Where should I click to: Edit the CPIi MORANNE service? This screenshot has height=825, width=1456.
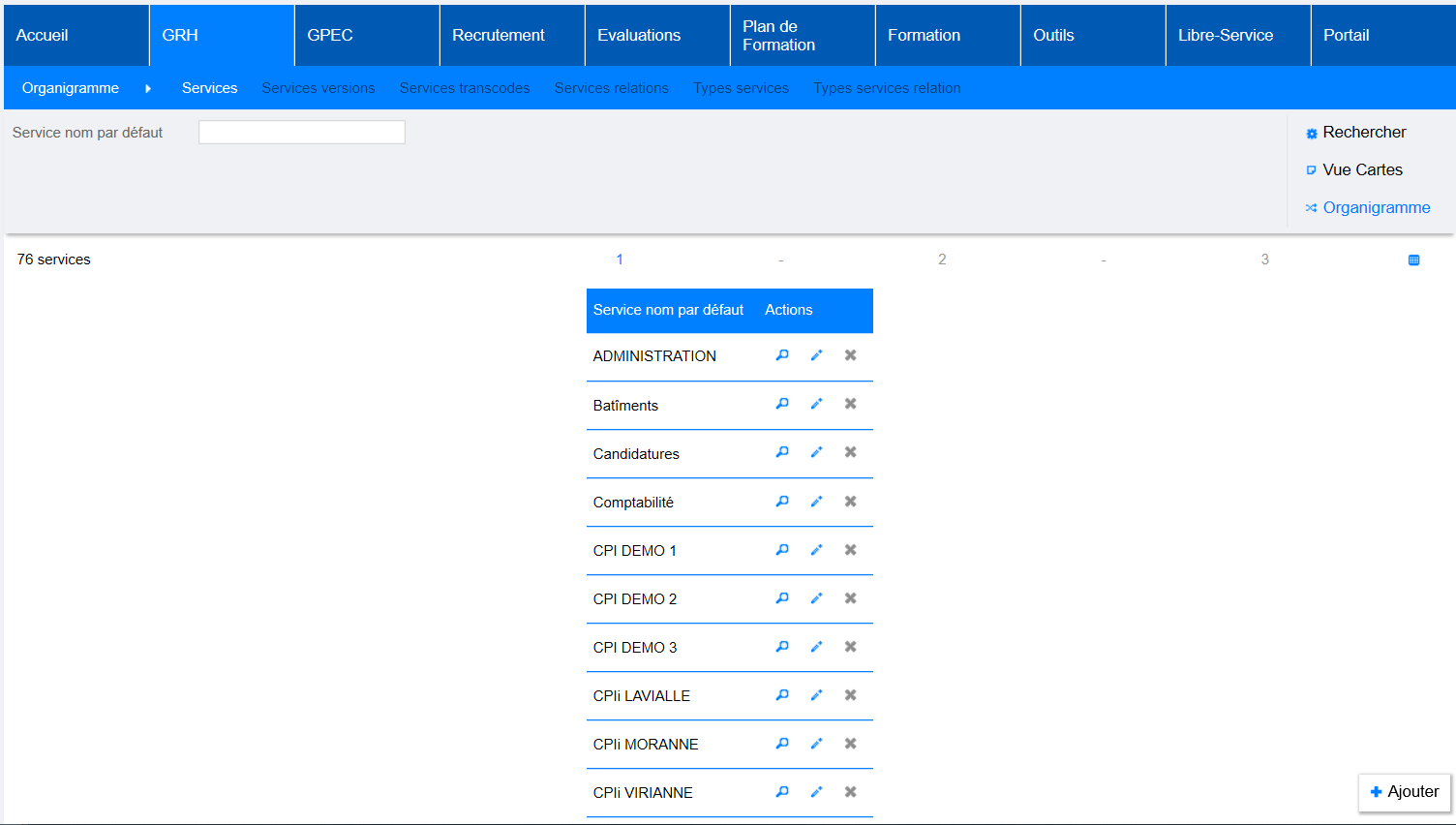816,744
